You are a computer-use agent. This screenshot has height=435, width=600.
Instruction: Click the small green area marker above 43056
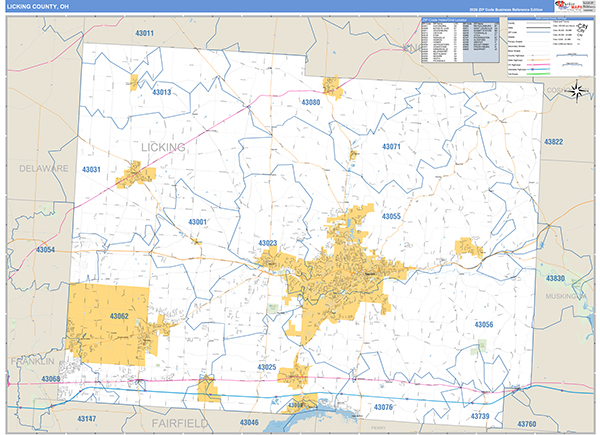[484, 345]
